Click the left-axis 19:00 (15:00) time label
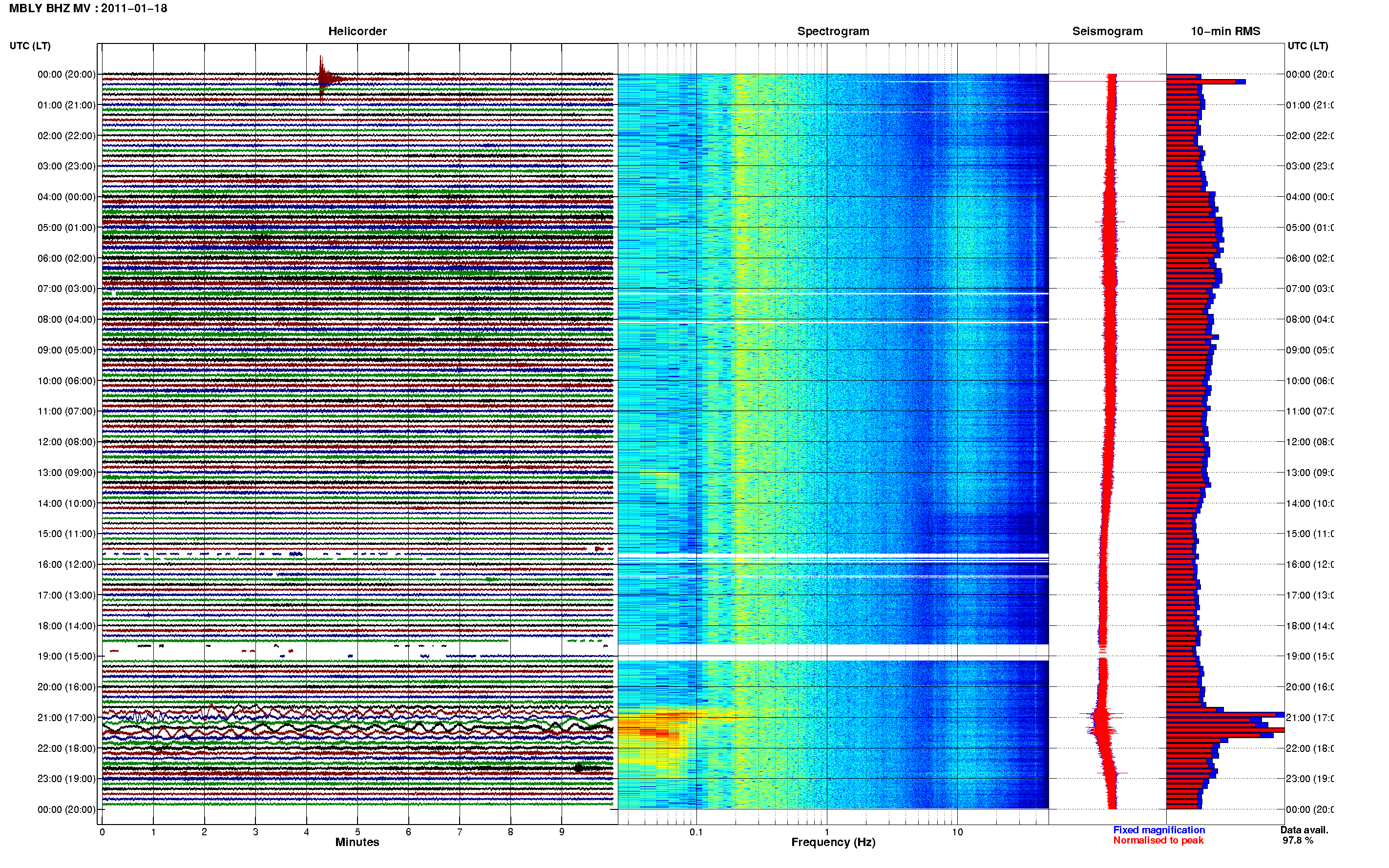 66,656
